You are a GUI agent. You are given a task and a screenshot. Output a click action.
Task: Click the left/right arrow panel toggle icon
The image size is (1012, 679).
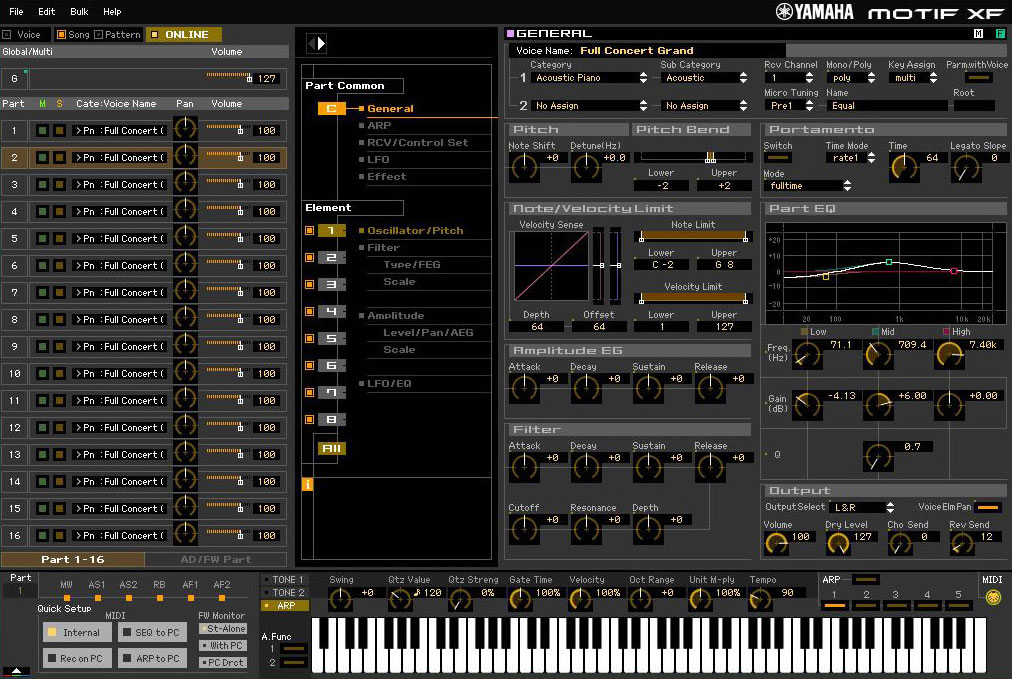coord(316,43)
